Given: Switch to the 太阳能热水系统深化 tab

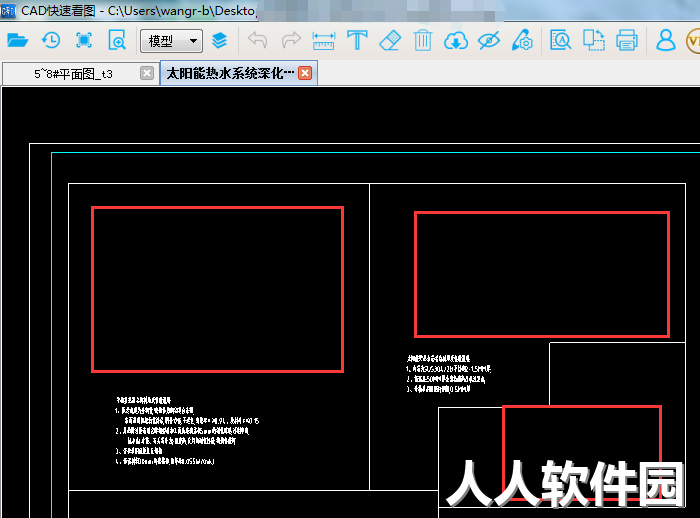Looking at the screenshot, I should [x=238, y=73].
